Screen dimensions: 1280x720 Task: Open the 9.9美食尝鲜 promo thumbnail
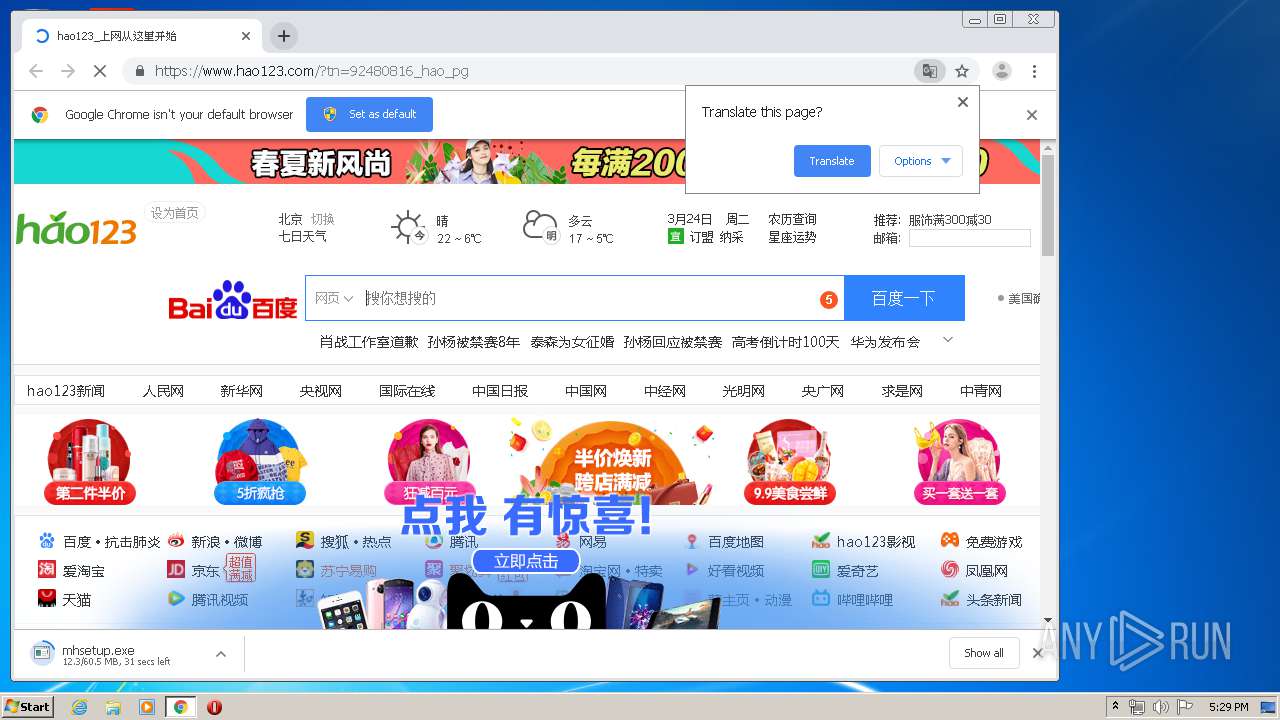[x=790, y=462]
